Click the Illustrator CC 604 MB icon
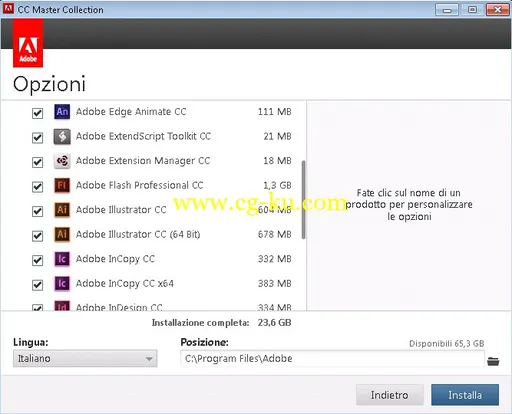512x414 pixels. tap(62, 210)
